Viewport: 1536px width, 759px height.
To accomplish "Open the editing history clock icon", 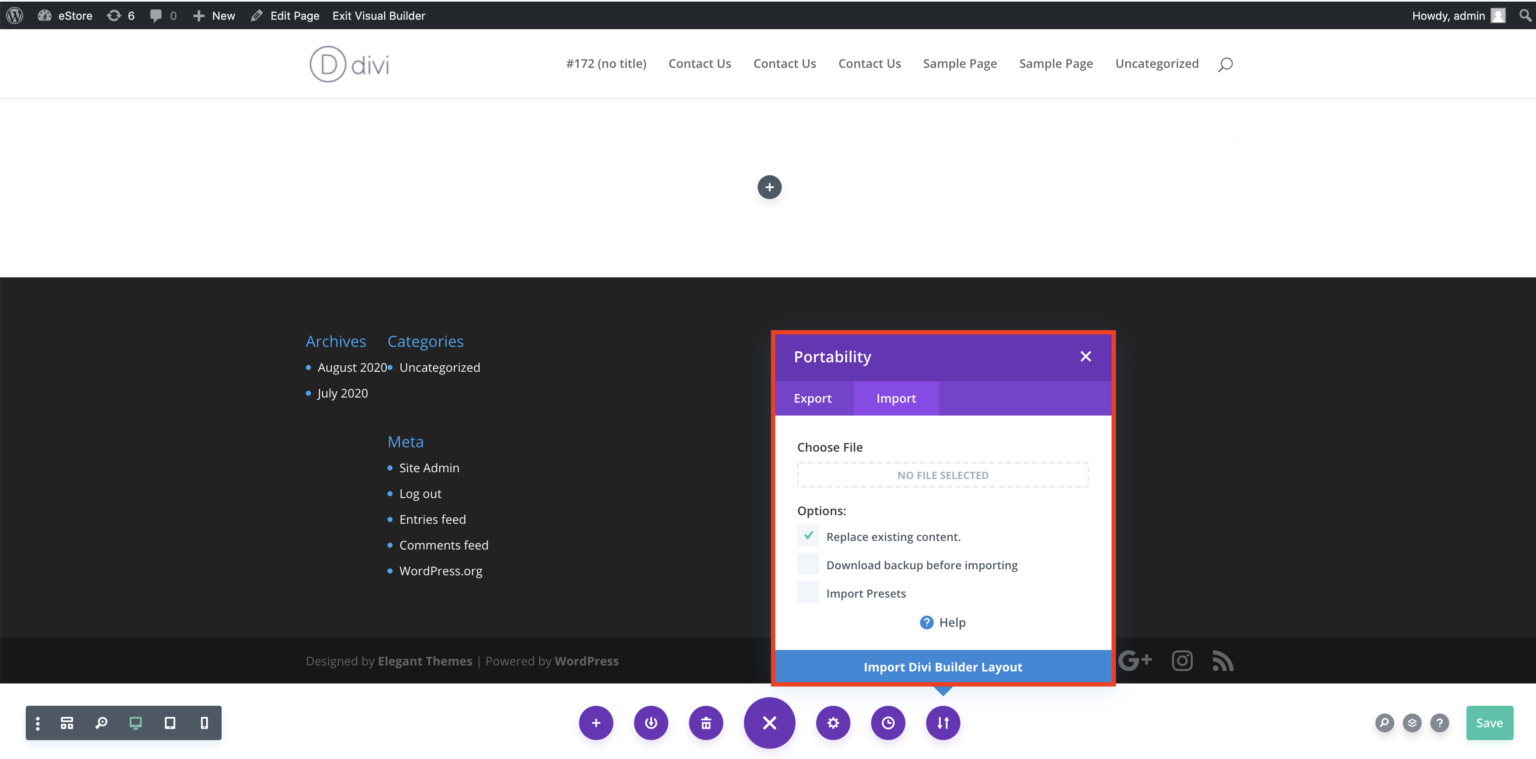I will [x=888, y=723].
